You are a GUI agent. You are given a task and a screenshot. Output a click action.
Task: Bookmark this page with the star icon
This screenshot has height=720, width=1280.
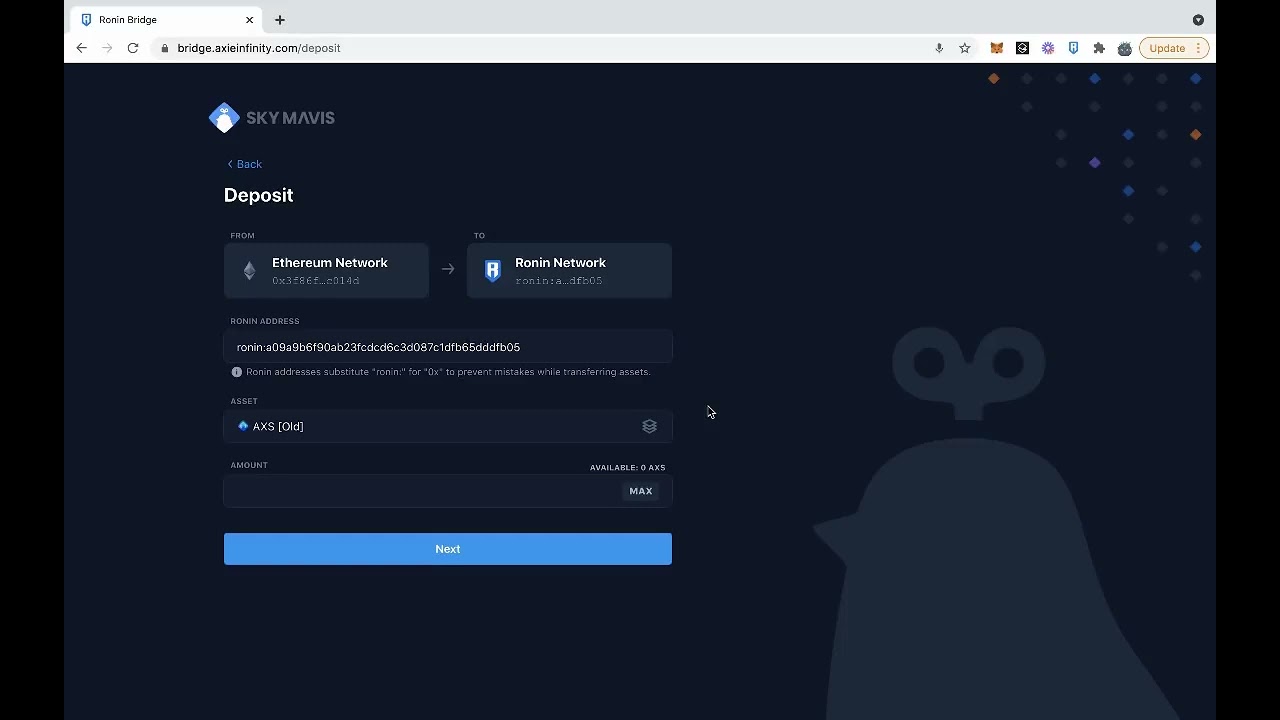pyautogui.click(x=965, y=48)
